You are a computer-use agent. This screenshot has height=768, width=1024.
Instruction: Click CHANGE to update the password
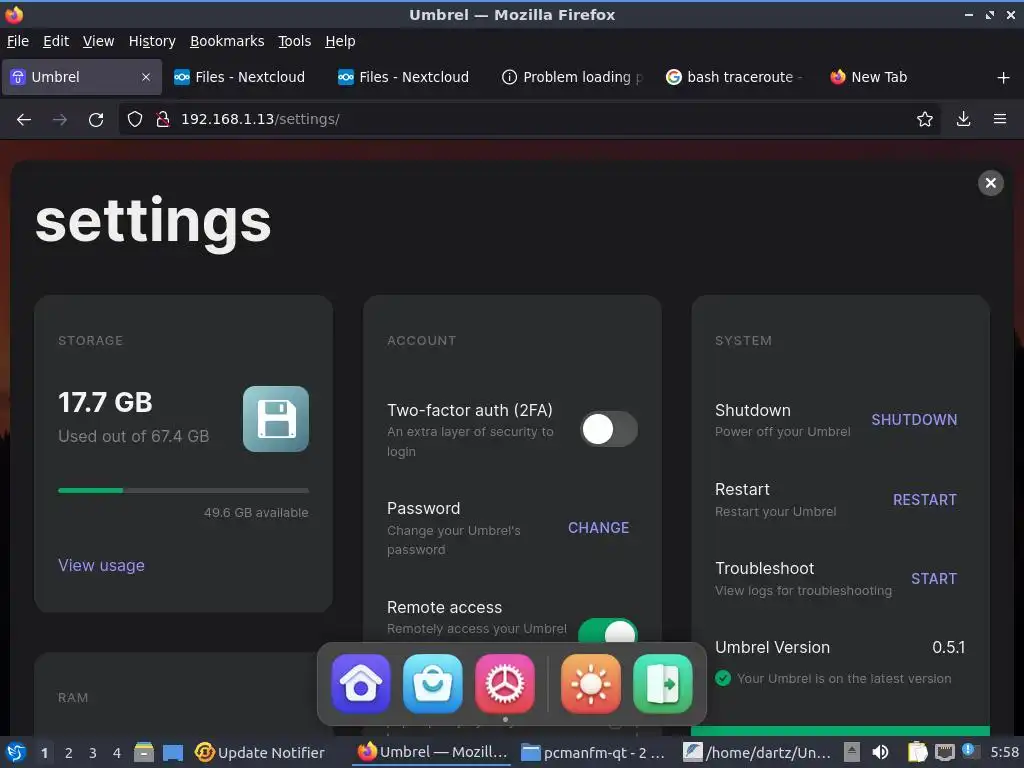coord(598,528)
